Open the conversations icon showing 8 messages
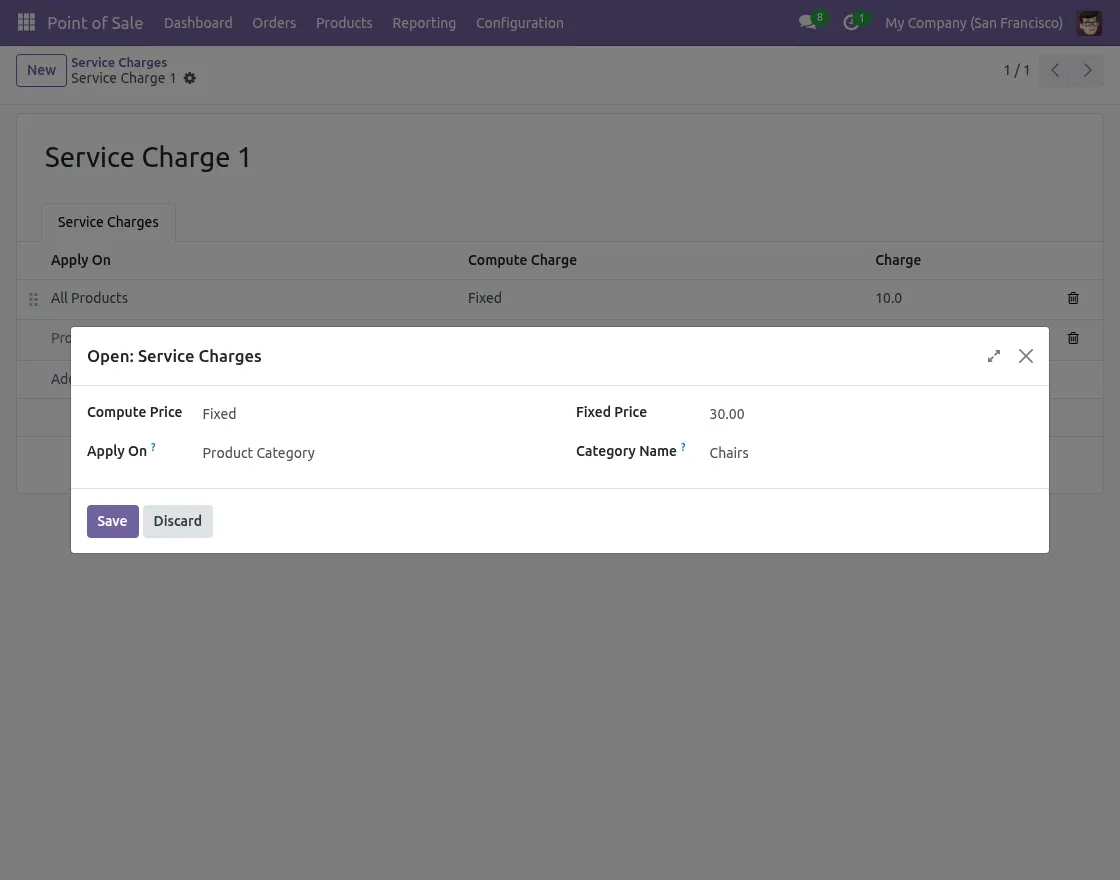 tap(807, 23)
